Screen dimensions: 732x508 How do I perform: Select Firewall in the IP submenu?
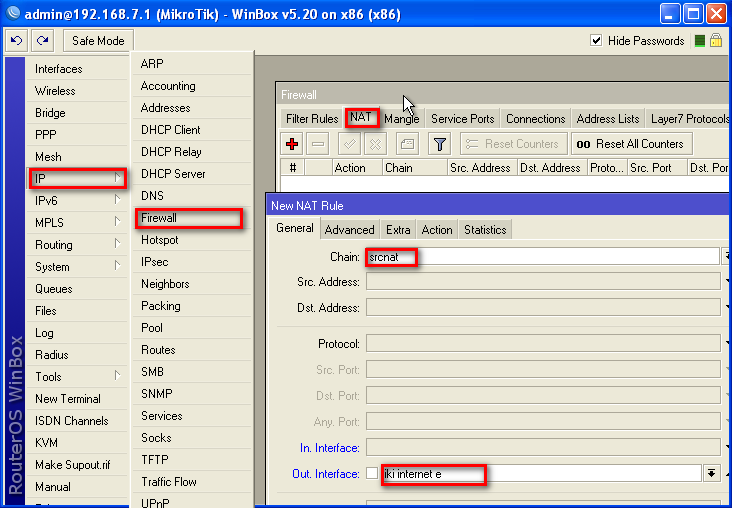pos(189,218)
